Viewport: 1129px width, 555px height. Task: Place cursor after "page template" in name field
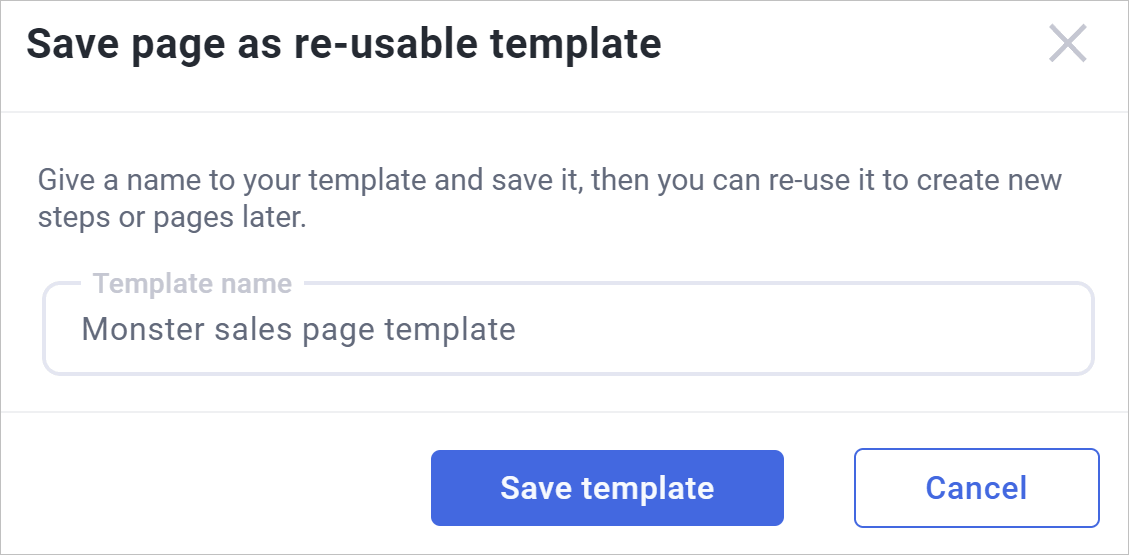tap(517, 329)
